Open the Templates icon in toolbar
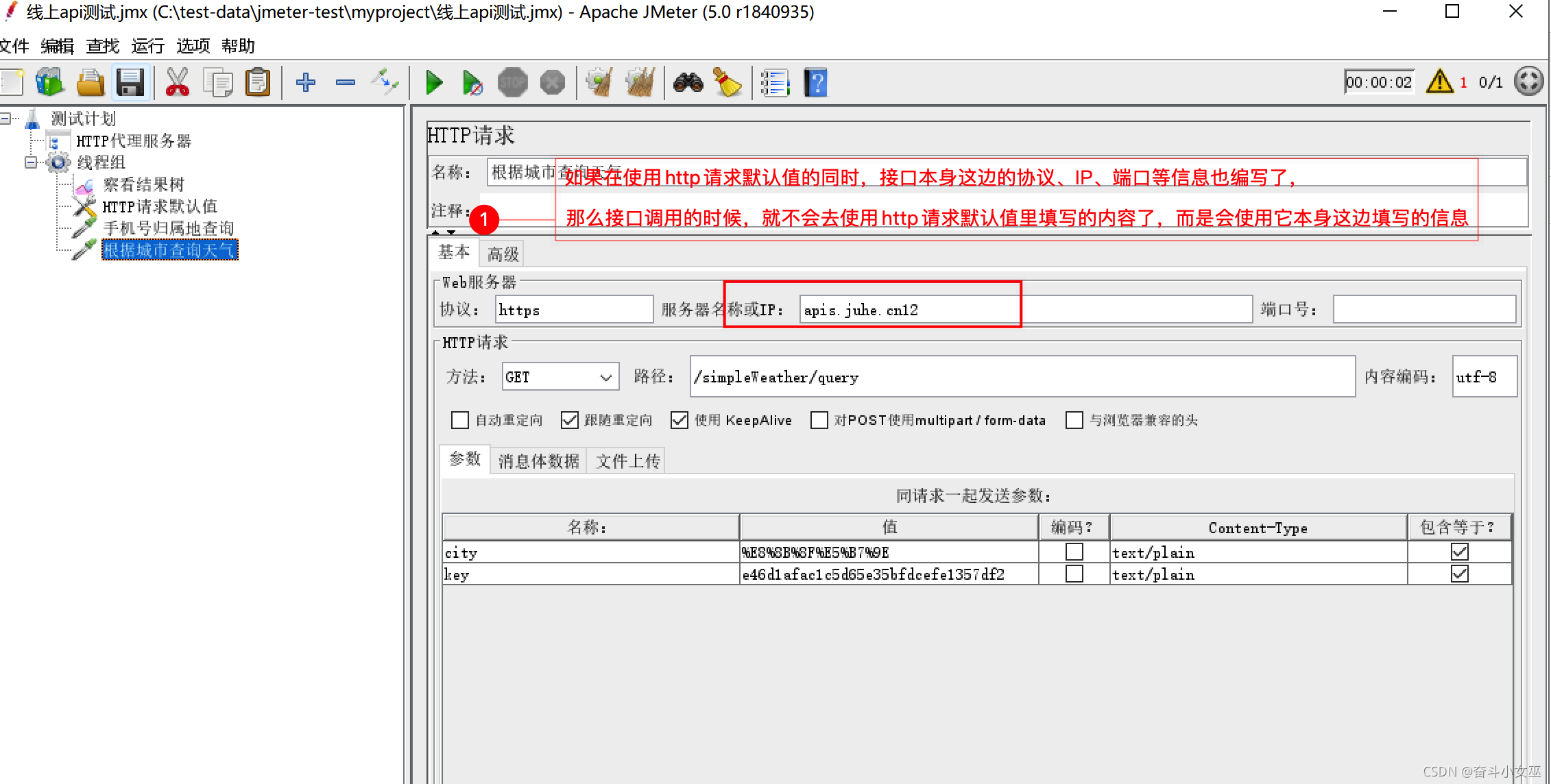 49,82
